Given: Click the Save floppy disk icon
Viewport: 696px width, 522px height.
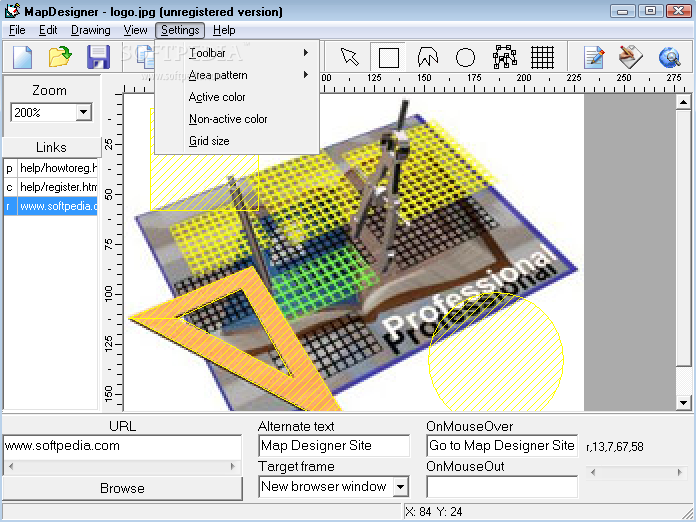Looking at the screenshot, I should click(98, 57).
